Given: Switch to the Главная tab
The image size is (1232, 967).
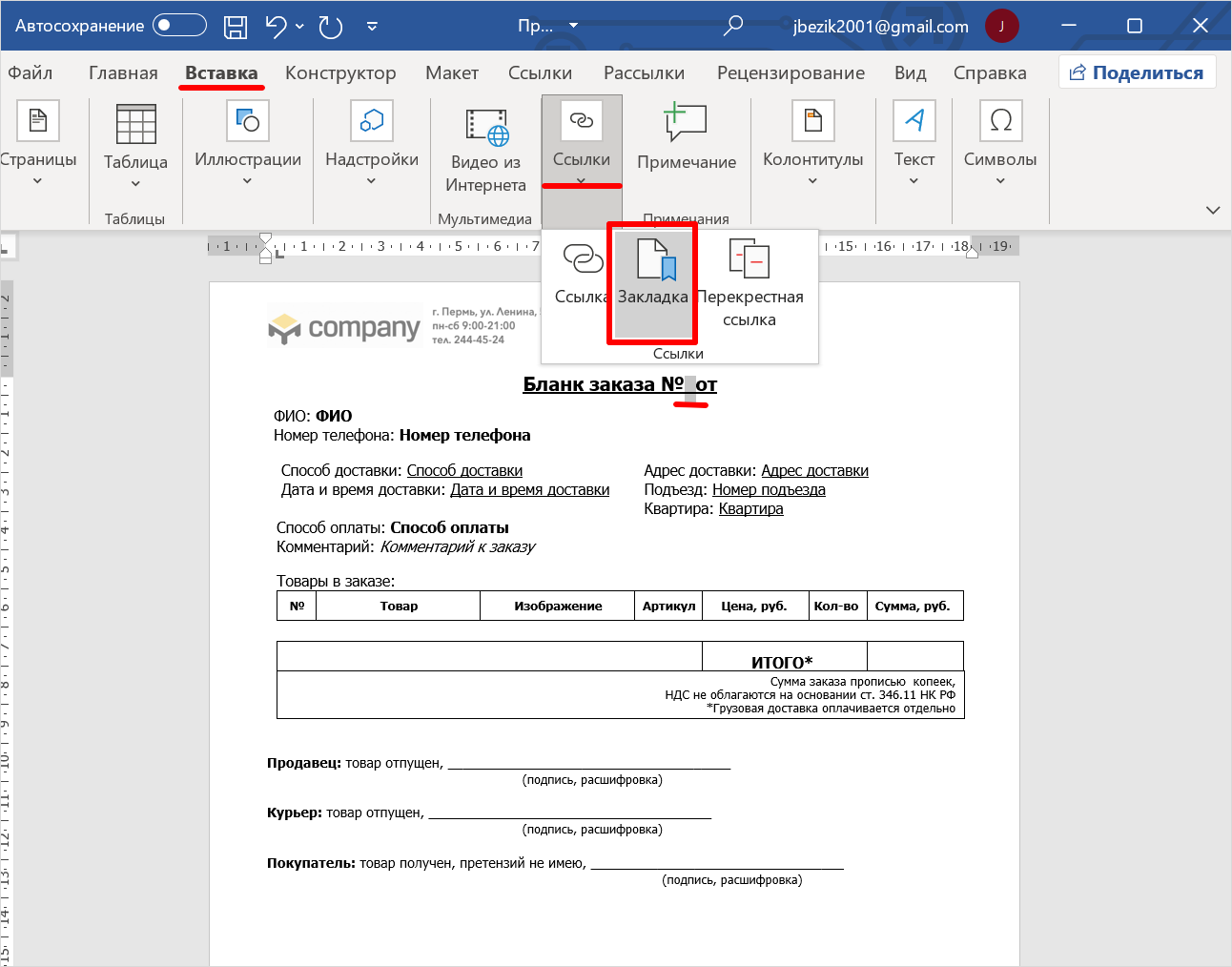Looking at the screenshot, I should (x=123, y=72).
